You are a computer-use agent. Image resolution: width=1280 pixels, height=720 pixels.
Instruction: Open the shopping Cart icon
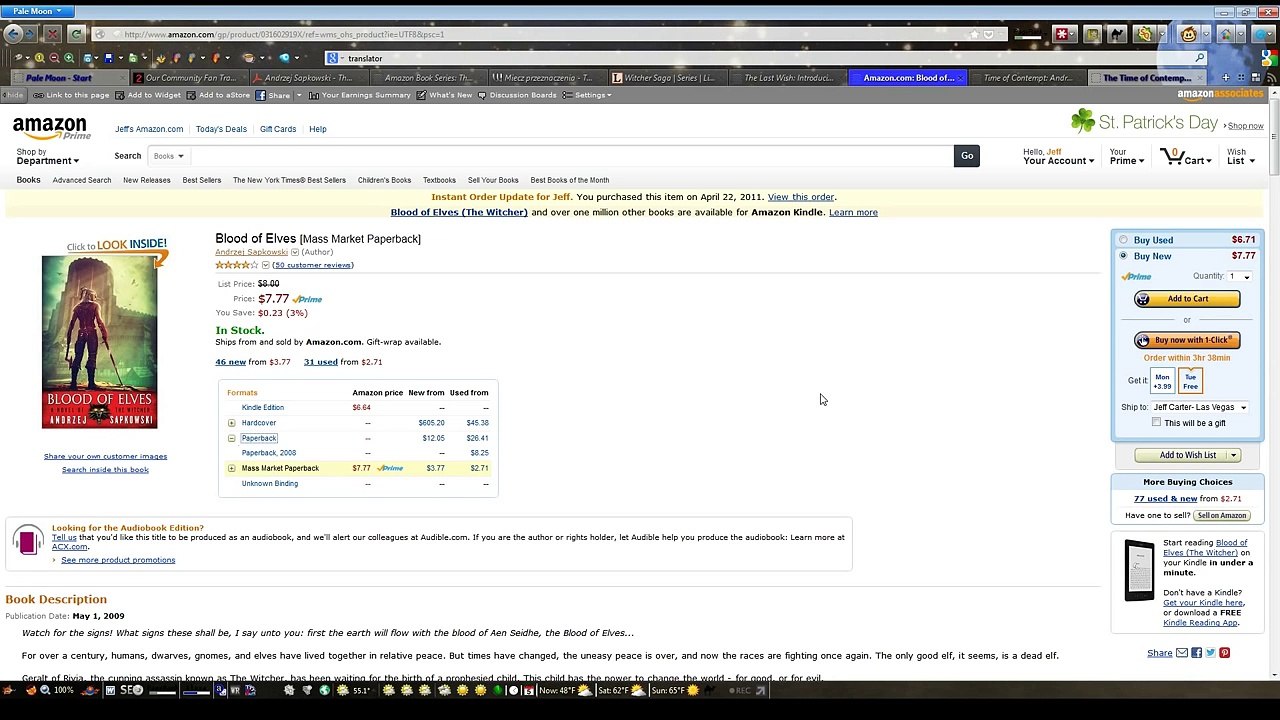(1172, 156)
